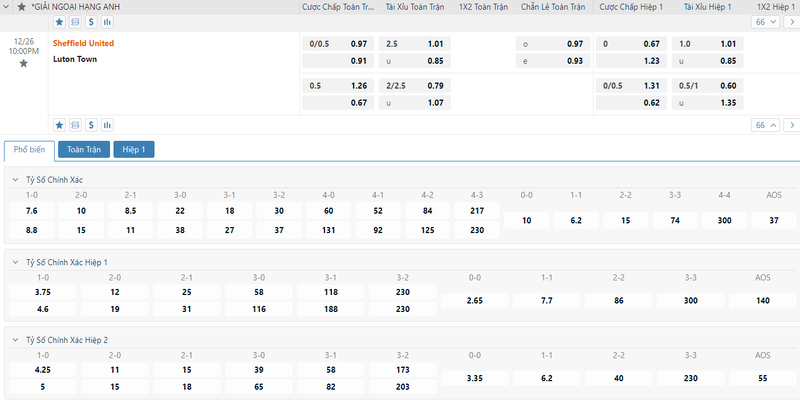The image size is (800, 400).
Task: Switch to the Hiệp 1 tab
Action: (134, 149)
